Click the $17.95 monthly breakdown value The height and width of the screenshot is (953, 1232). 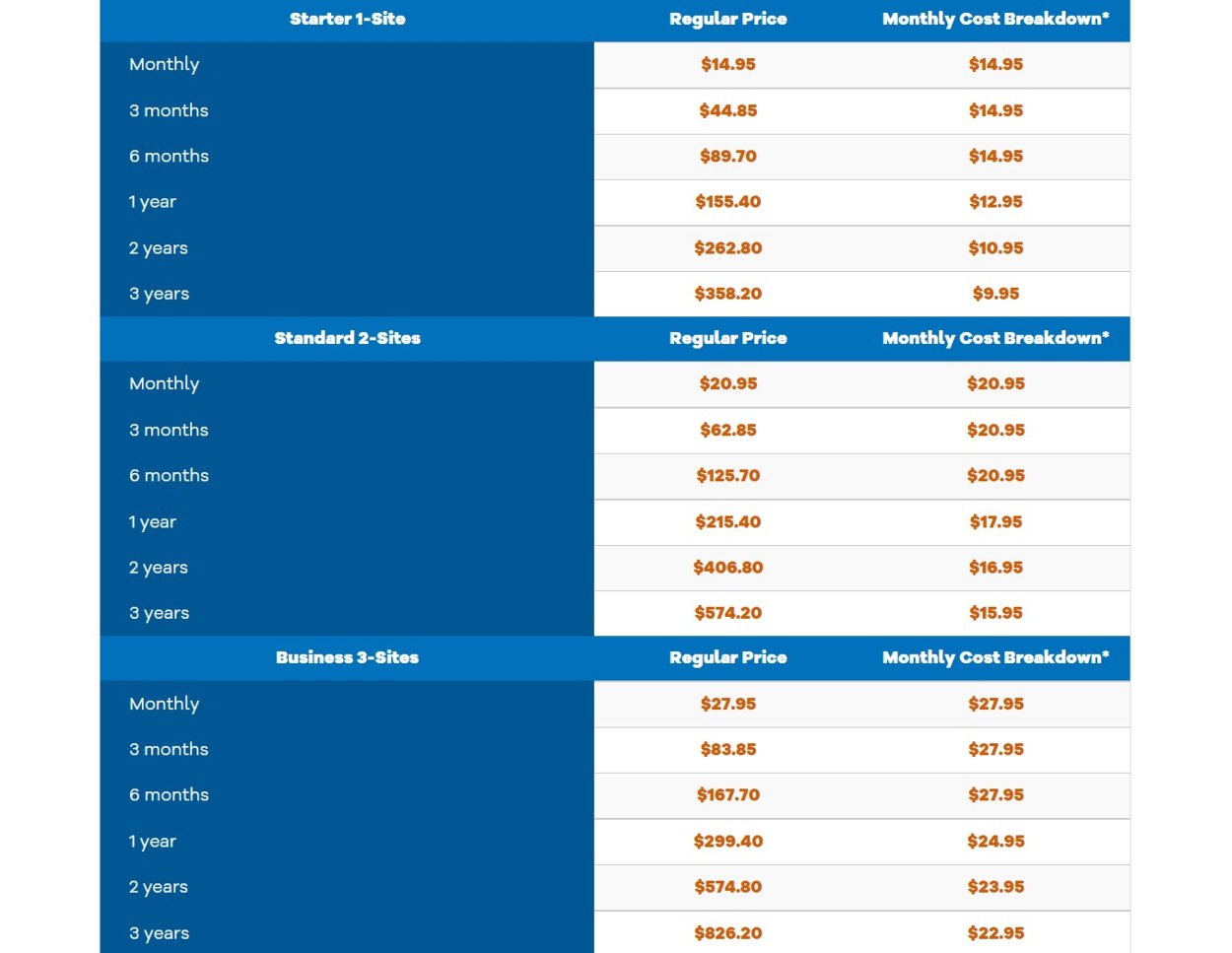pos(995,522)
